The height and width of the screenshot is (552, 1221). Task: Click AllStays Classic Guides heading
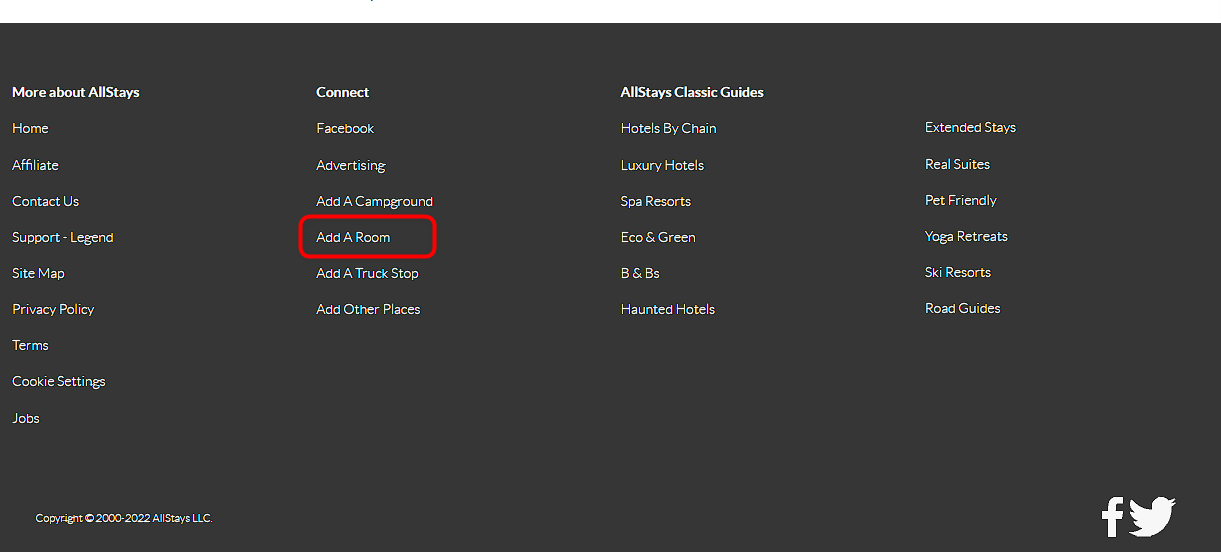[x=692, y=92]
